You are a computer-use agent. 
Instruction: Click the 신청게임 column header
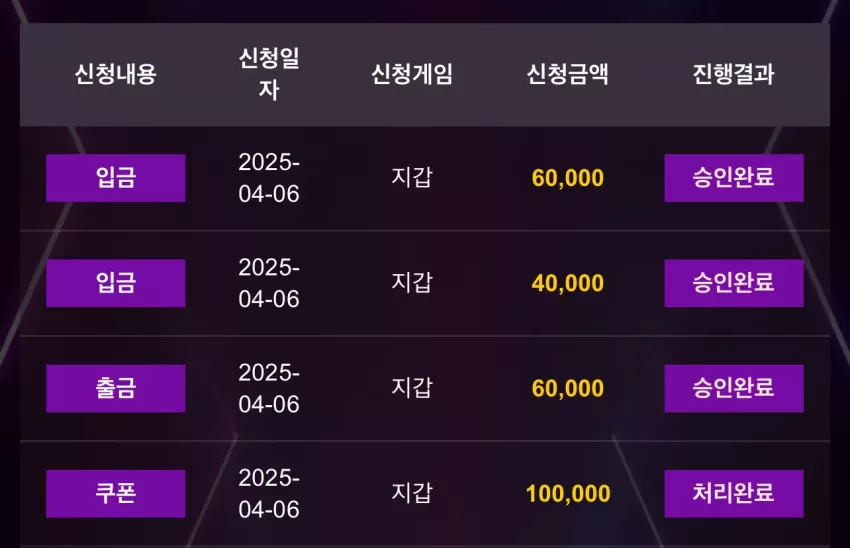click(412, 74)
